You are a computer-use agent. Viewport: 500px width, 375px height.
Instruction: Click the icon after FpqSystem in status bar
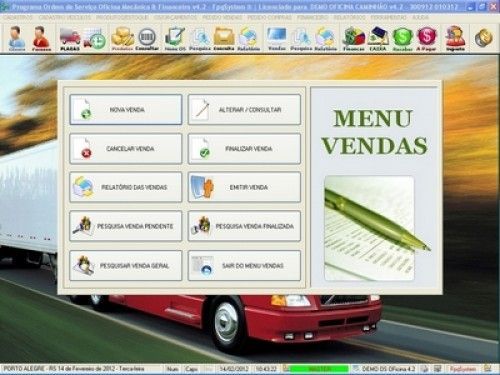pos(488,368)
